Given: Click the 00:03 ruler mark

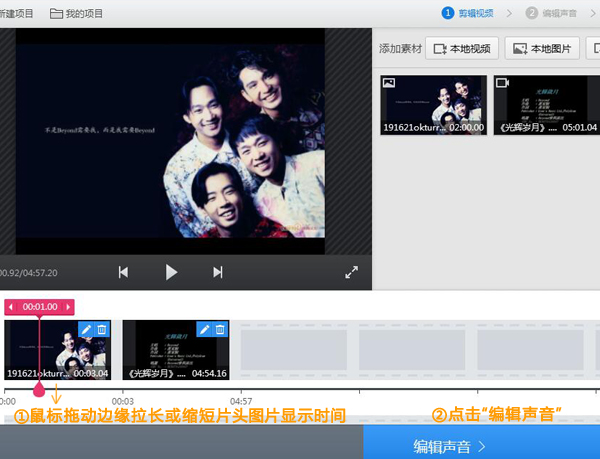Looking at the screenshot, I should (x=122, y=401).
